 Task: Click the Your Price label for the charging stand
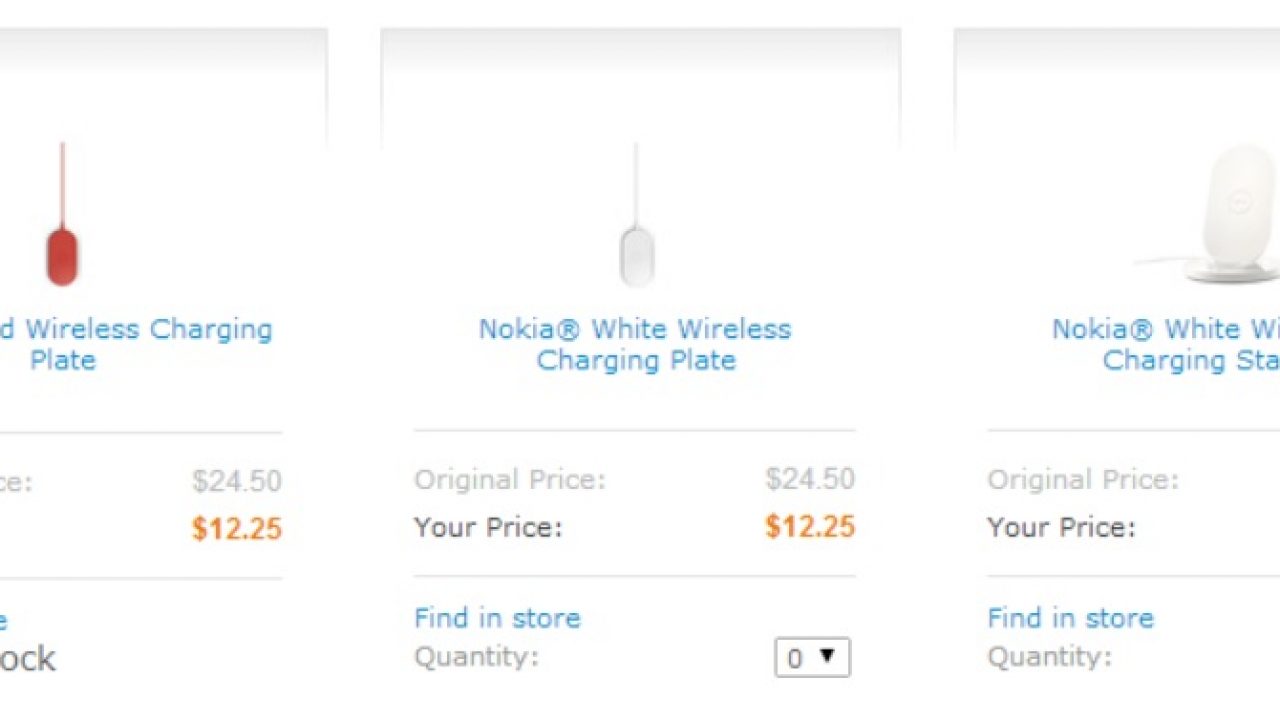coord(1061,527)
